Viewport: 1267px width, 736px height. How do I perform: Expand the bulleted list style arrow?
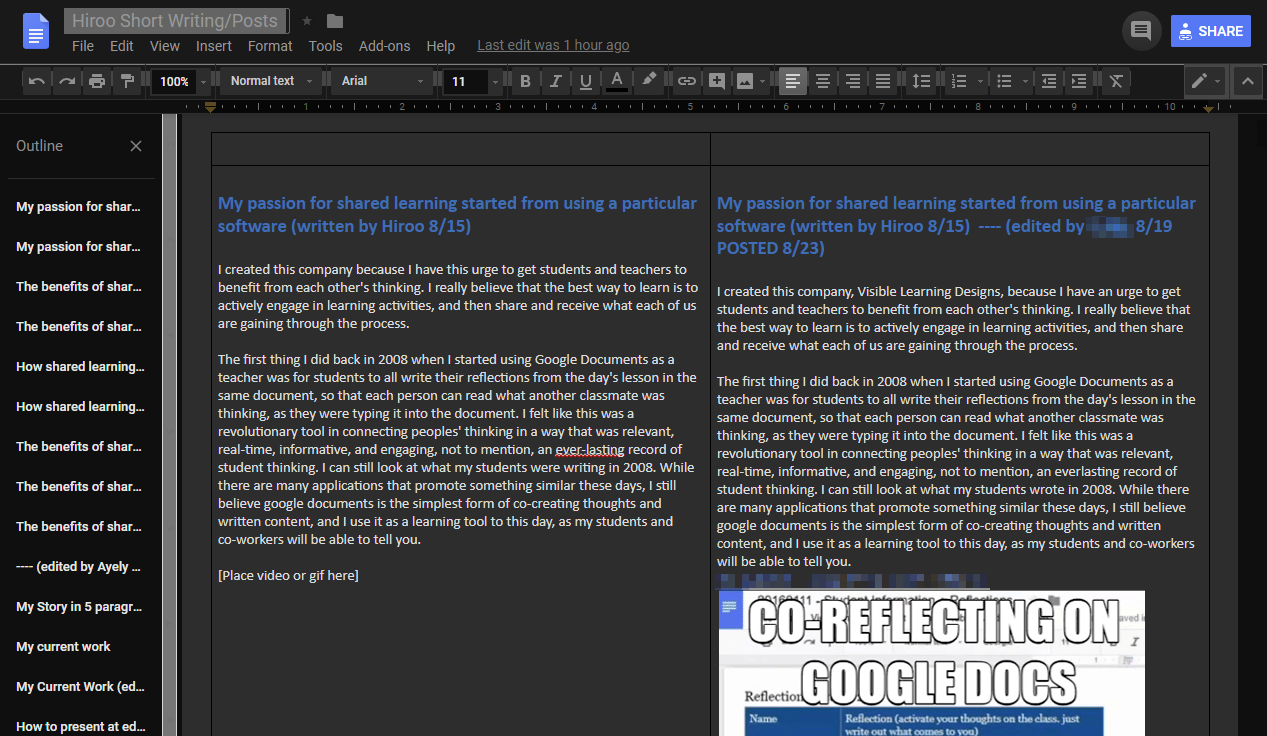click(x=1025, y=81)
